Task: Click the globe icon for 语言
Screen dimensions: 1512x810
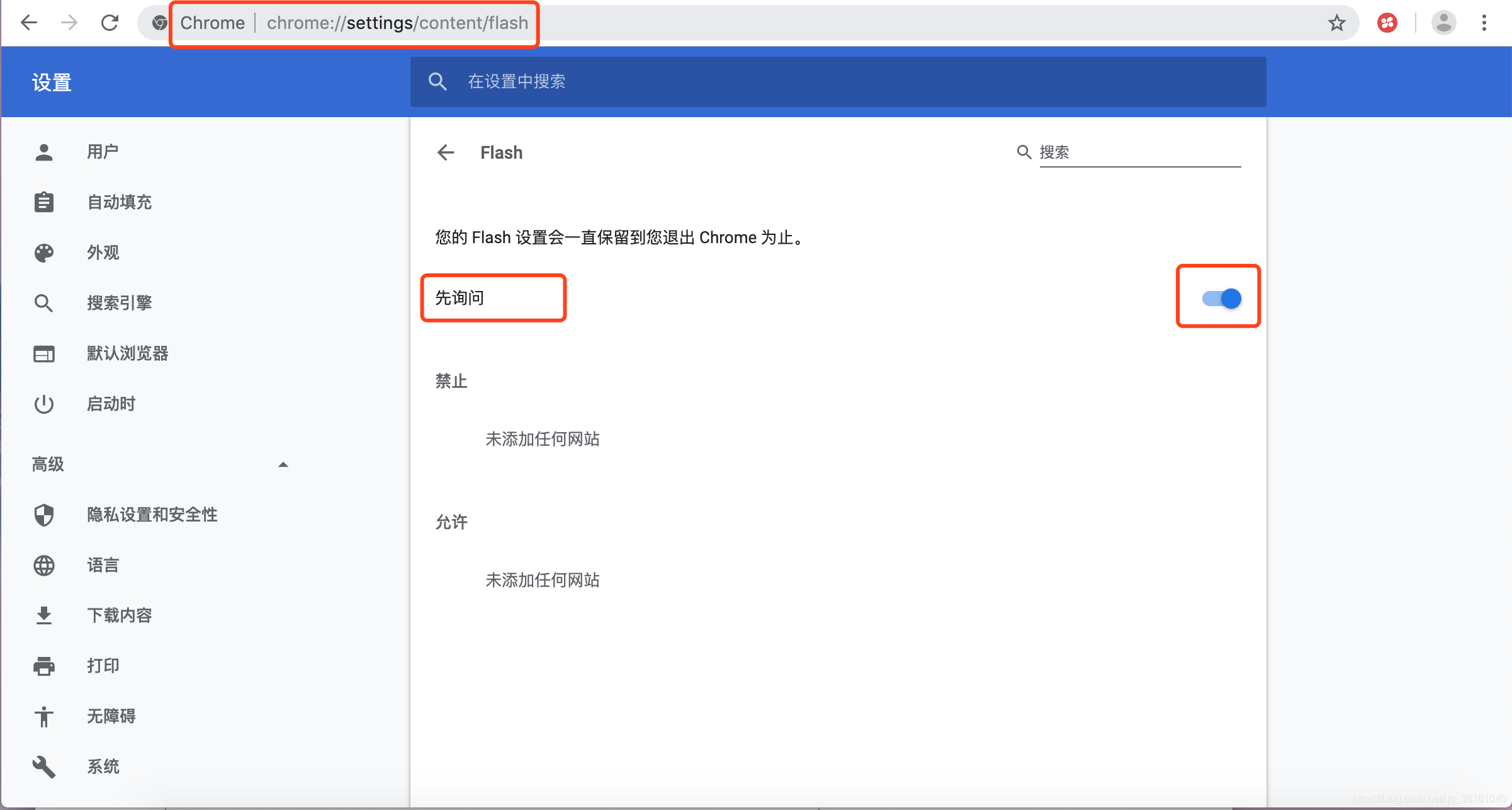Action: (x=44, y=565)
